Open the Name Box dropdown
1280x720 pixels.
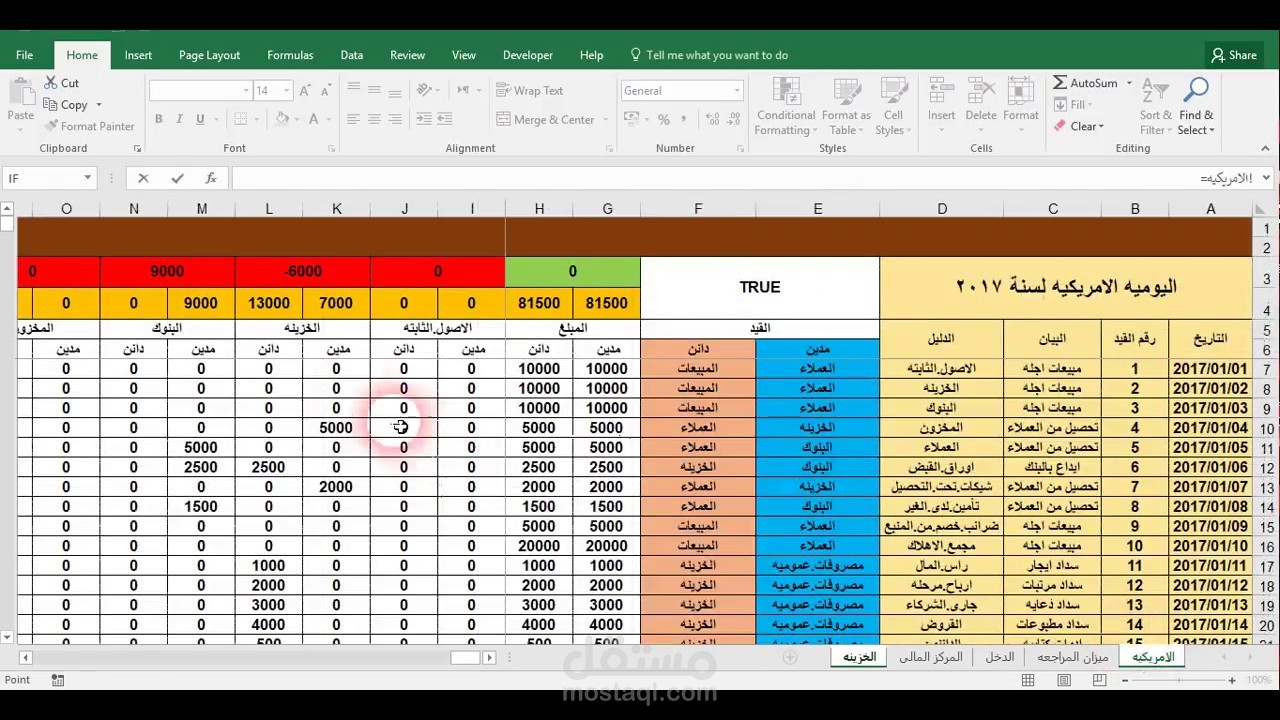87,178
